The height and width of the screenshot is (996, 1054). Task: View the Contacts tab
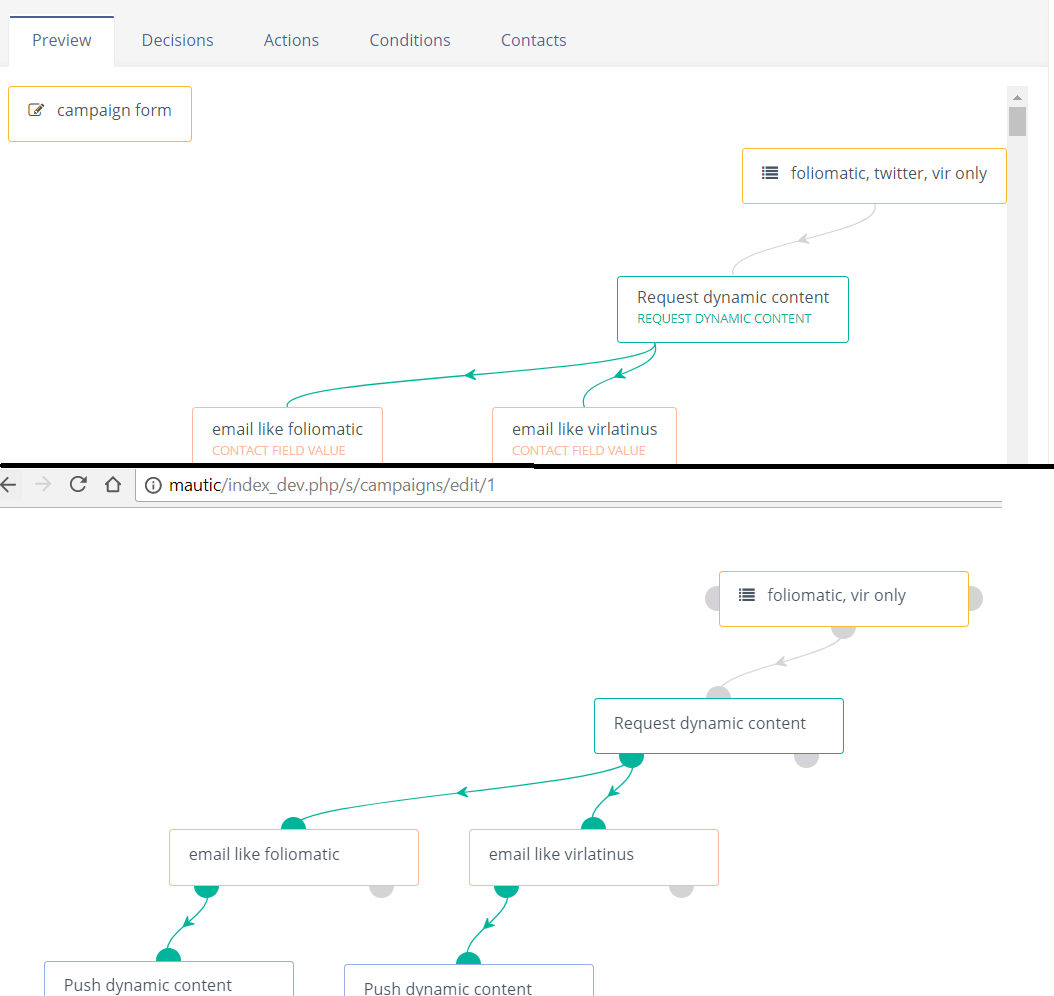533,40
